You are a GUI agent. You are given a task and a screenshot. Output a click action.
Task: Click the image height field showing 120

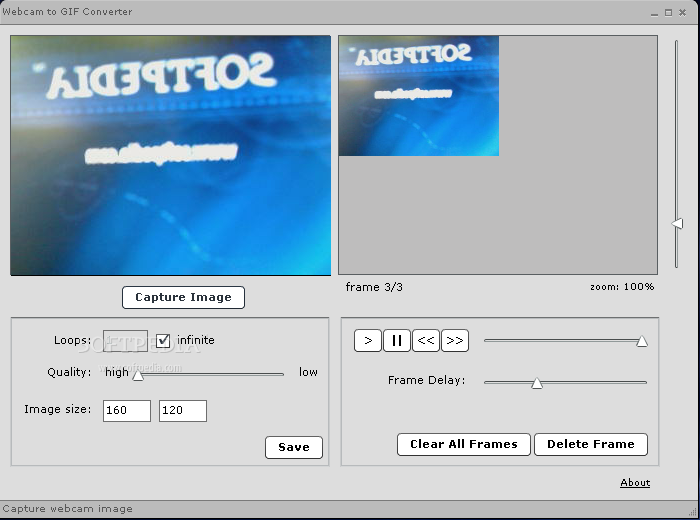[183, 411]
